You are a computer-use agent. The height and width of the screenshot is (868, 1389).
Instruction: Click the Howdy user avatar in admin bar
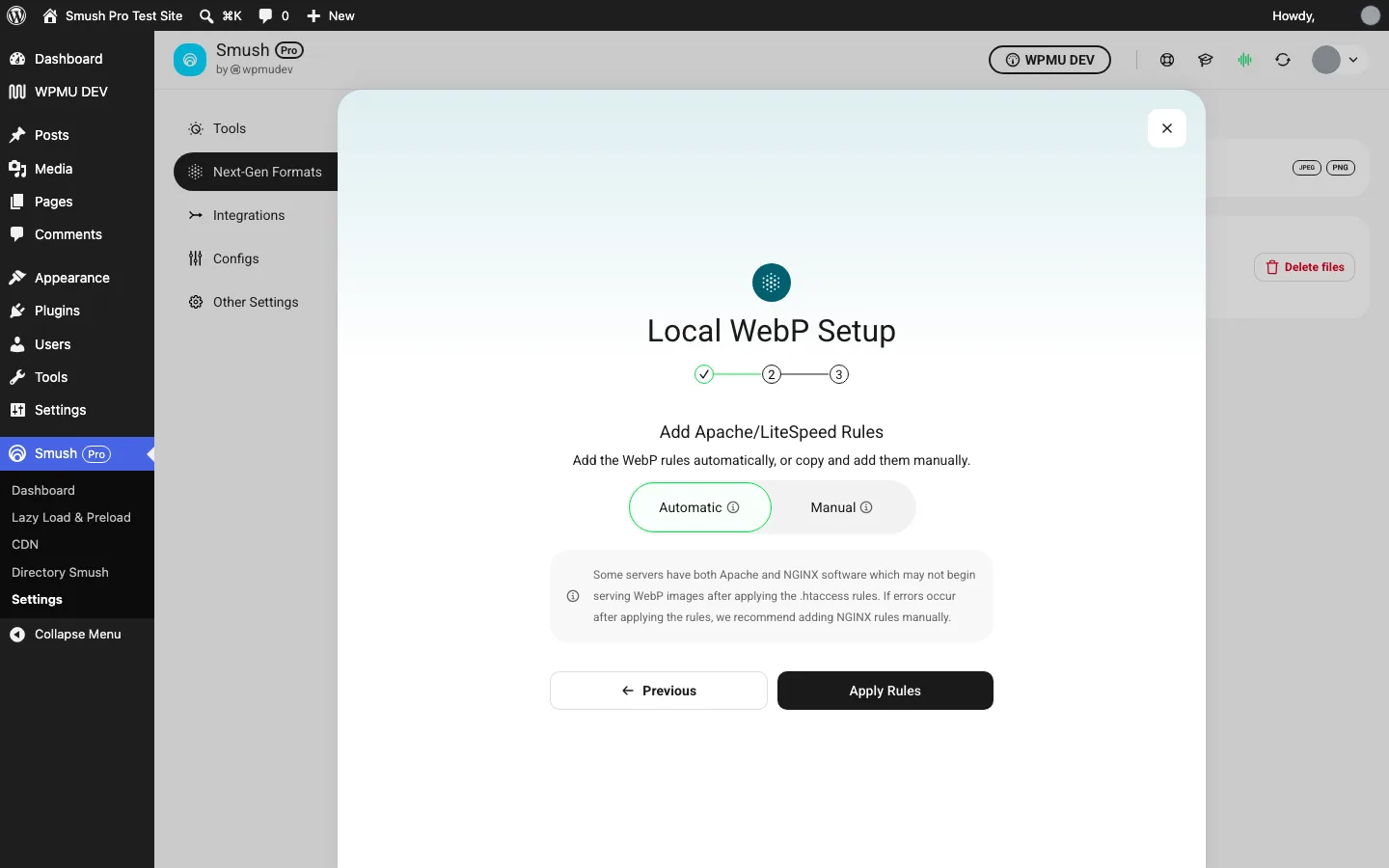tap(1370, 15)
